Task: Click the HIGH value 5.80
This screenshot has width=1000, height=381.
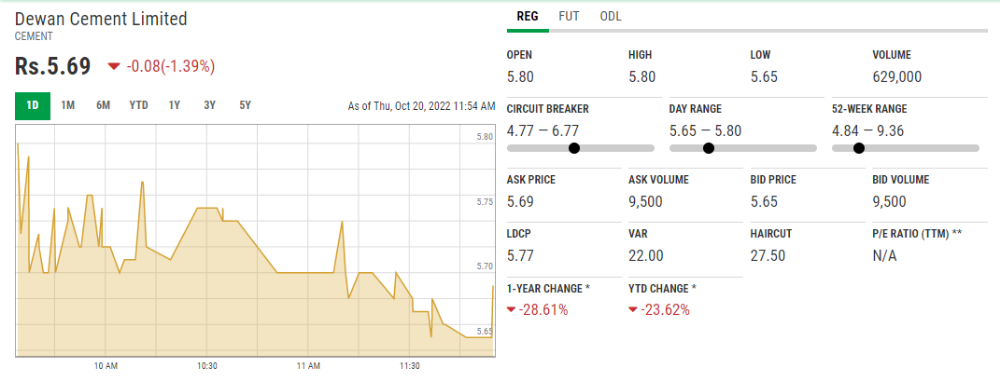Action: 642,78
